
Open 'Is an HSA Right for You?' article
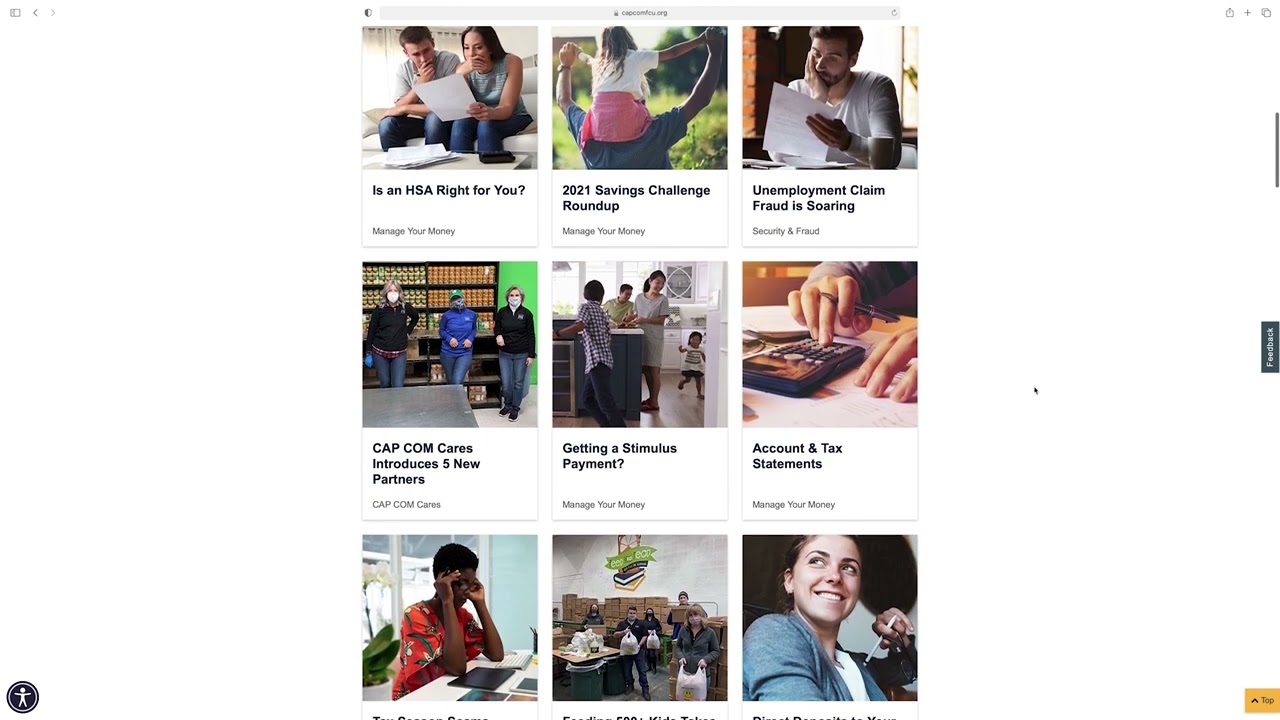[x=449, y=190]
